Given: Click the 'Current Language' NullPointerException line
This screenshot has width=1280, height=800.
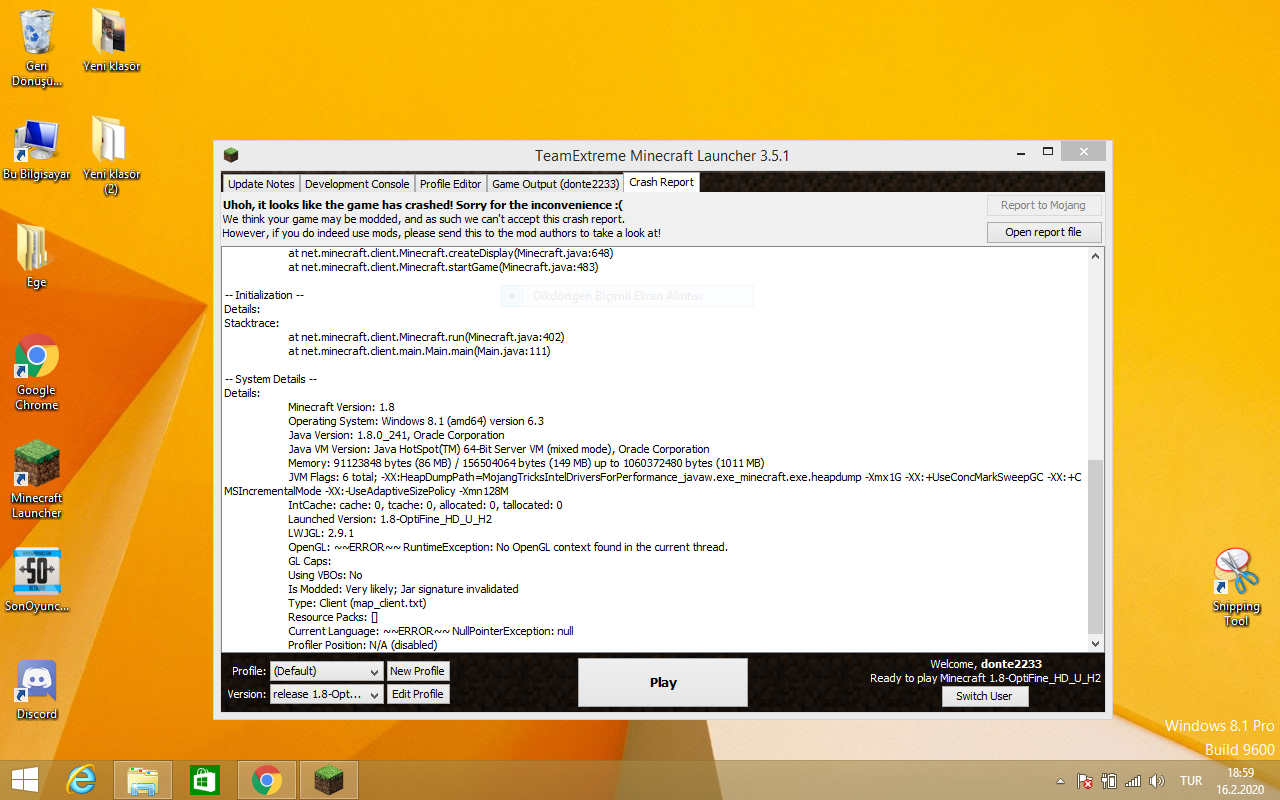Looking at the screenshot, I should (x=431, y=631).
